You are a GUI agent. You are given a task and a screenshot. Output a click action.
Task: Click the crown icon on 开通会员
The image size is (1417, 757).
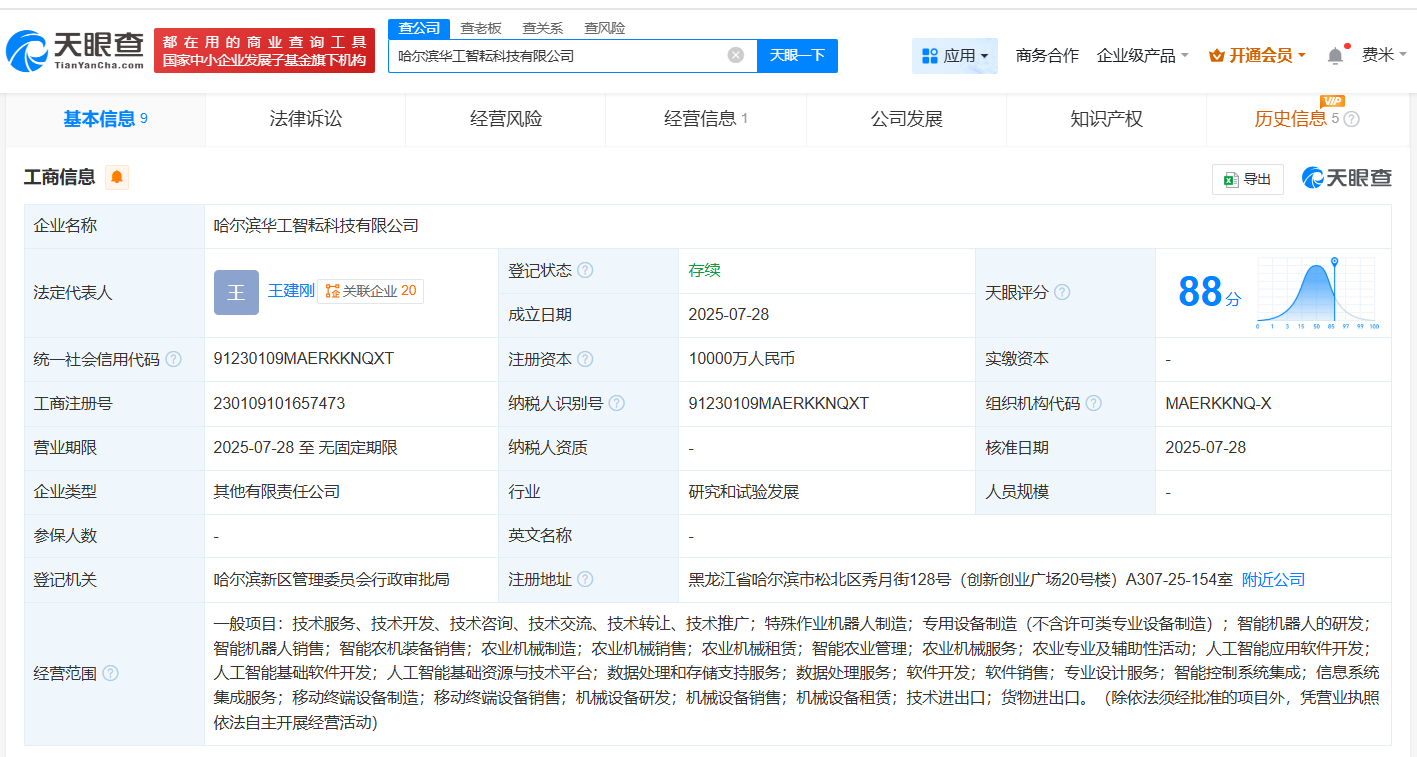1216,55
